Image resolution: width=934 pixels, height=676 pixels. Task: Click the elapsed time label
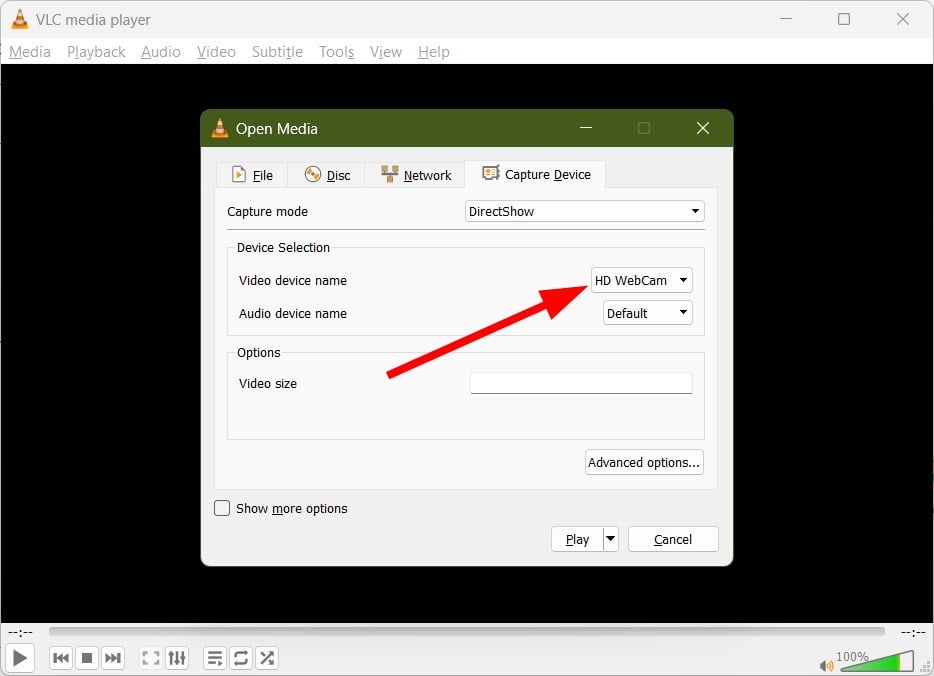pos(20,632)
